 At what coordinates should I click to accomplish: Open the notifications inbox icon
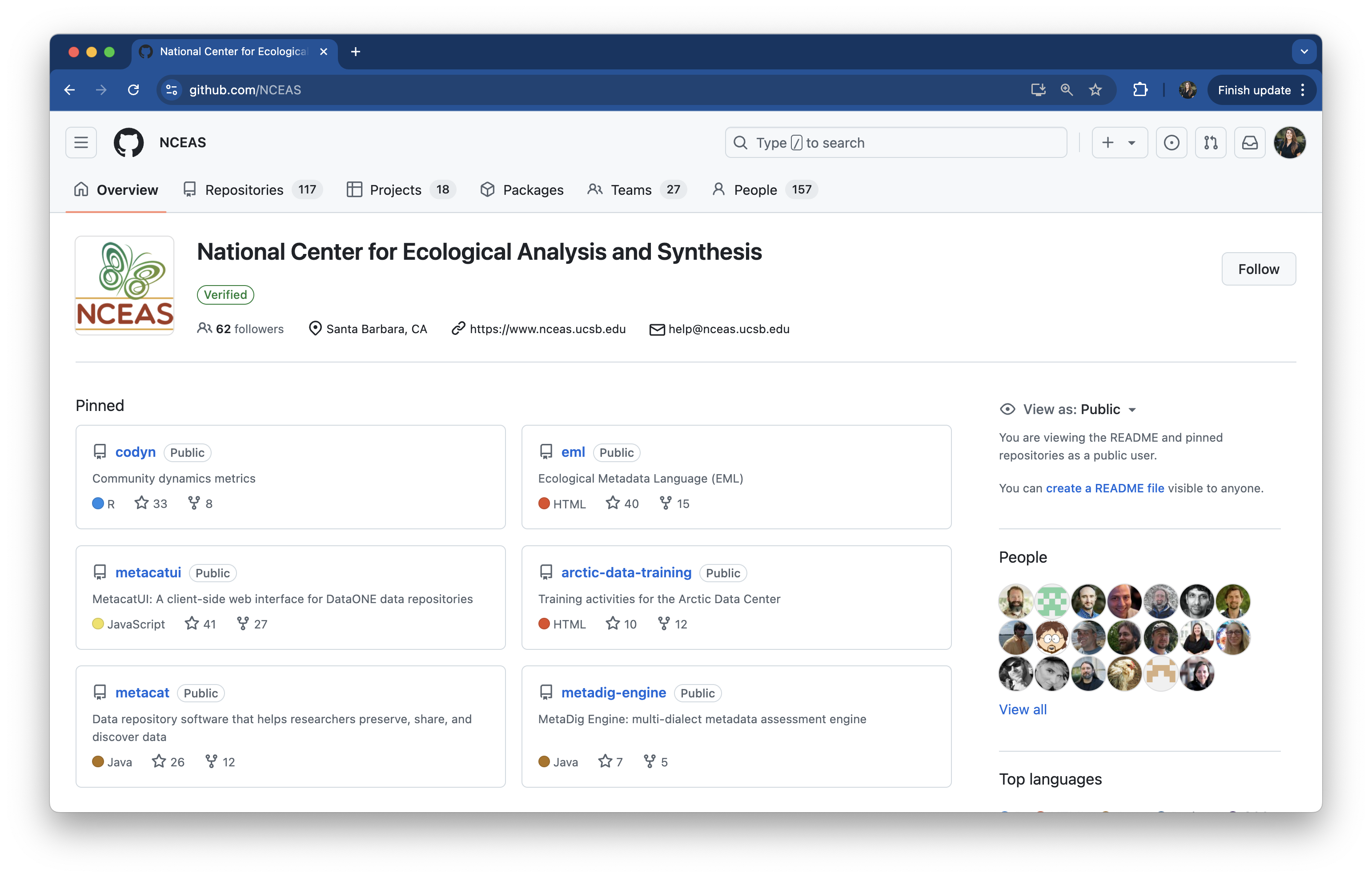[1249, 142]
